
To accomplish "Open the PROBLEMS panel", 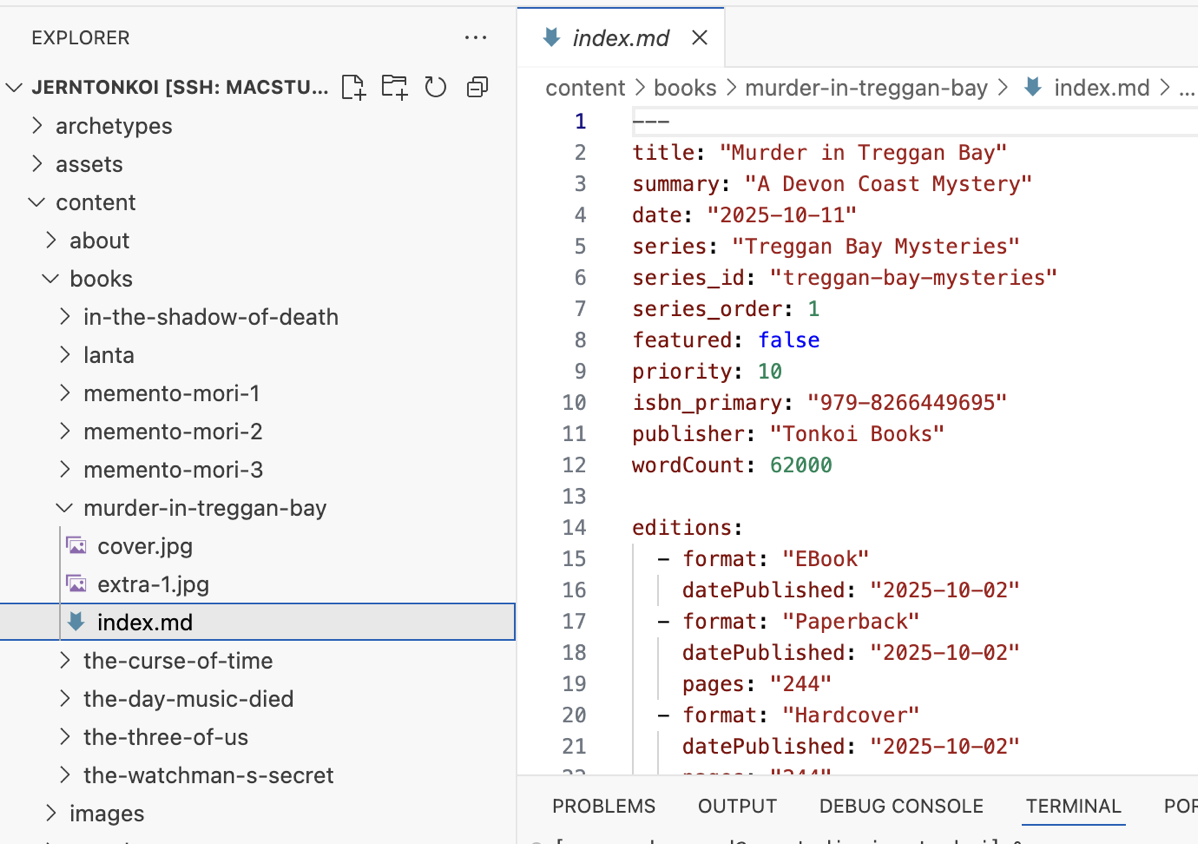I will (604, 806).
